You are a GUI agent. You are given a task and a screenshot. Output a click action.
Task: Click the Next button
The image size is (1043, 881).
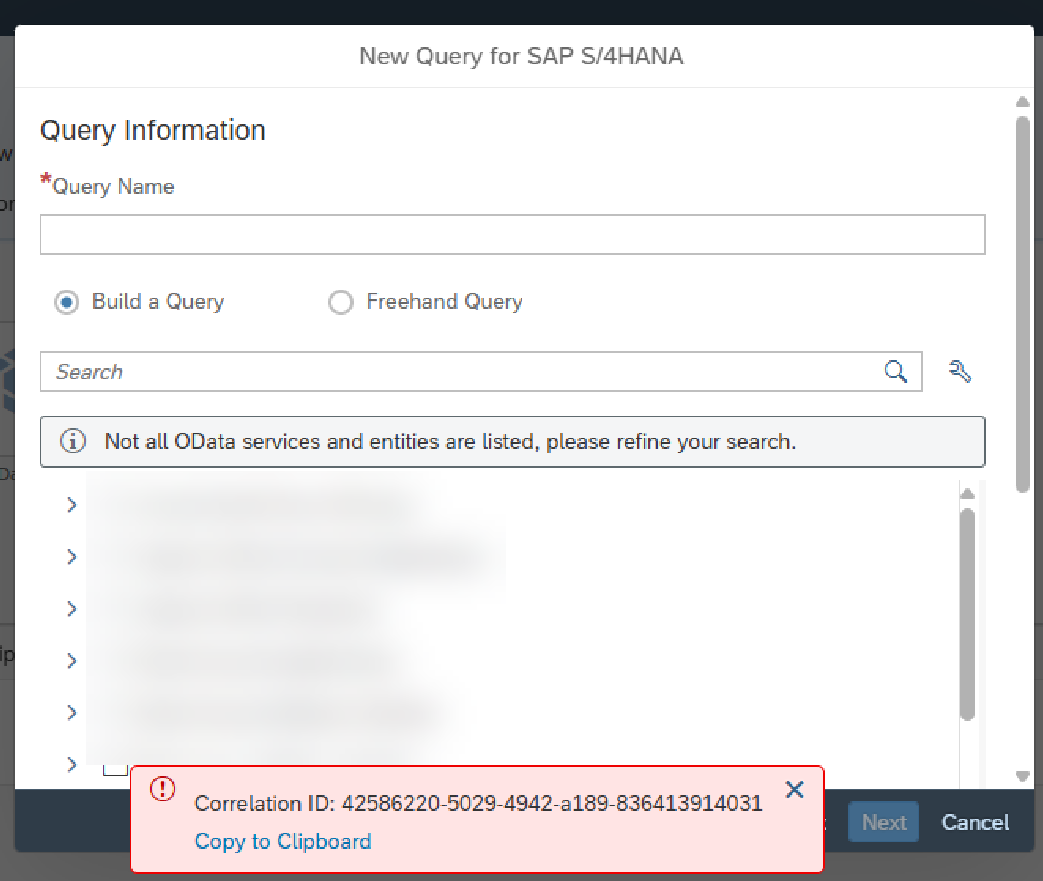pyautogui.click(x=883, y=822)
